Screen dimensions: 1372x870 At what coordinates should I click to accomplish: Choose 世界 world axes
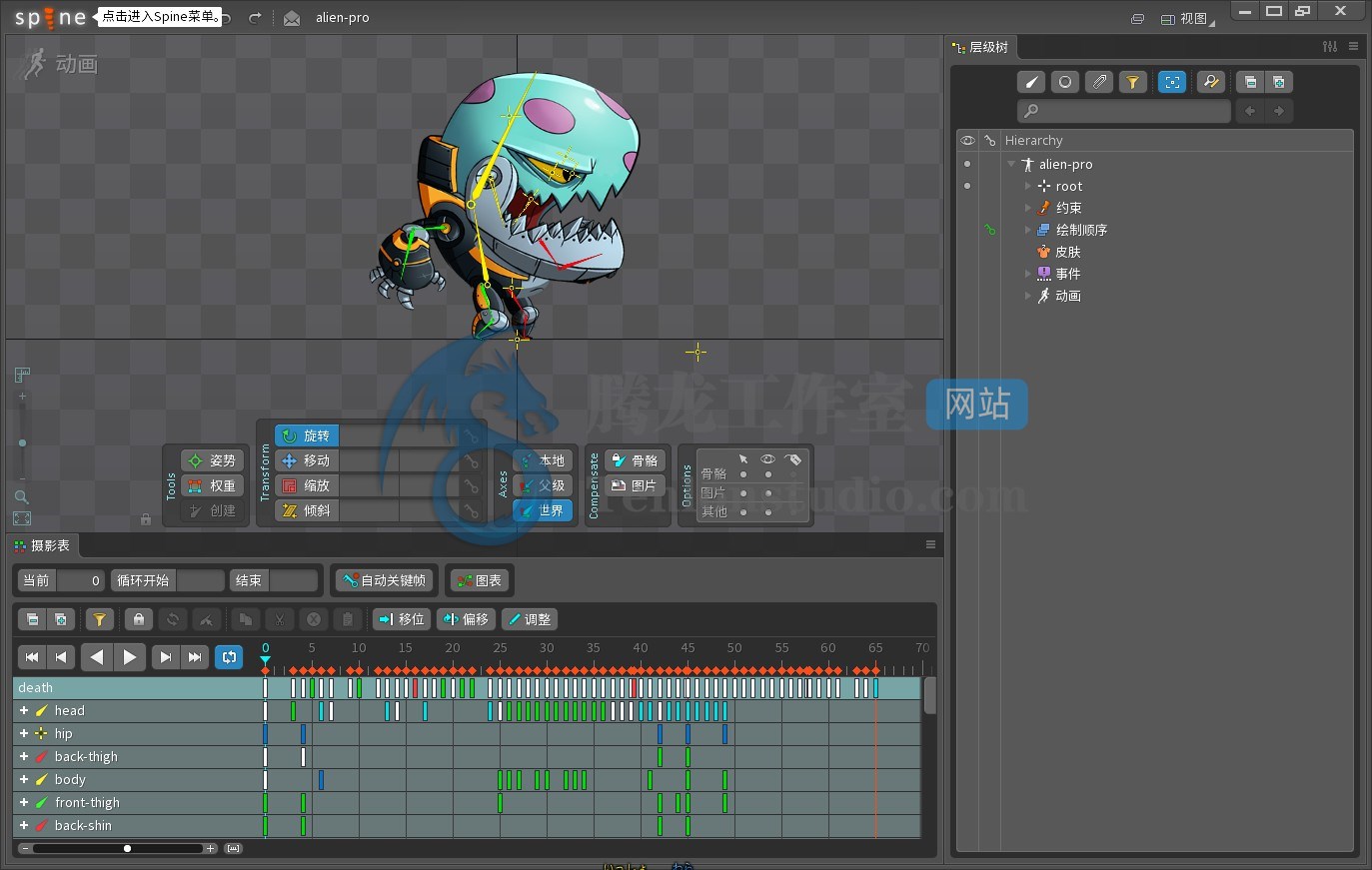point(543,510)
